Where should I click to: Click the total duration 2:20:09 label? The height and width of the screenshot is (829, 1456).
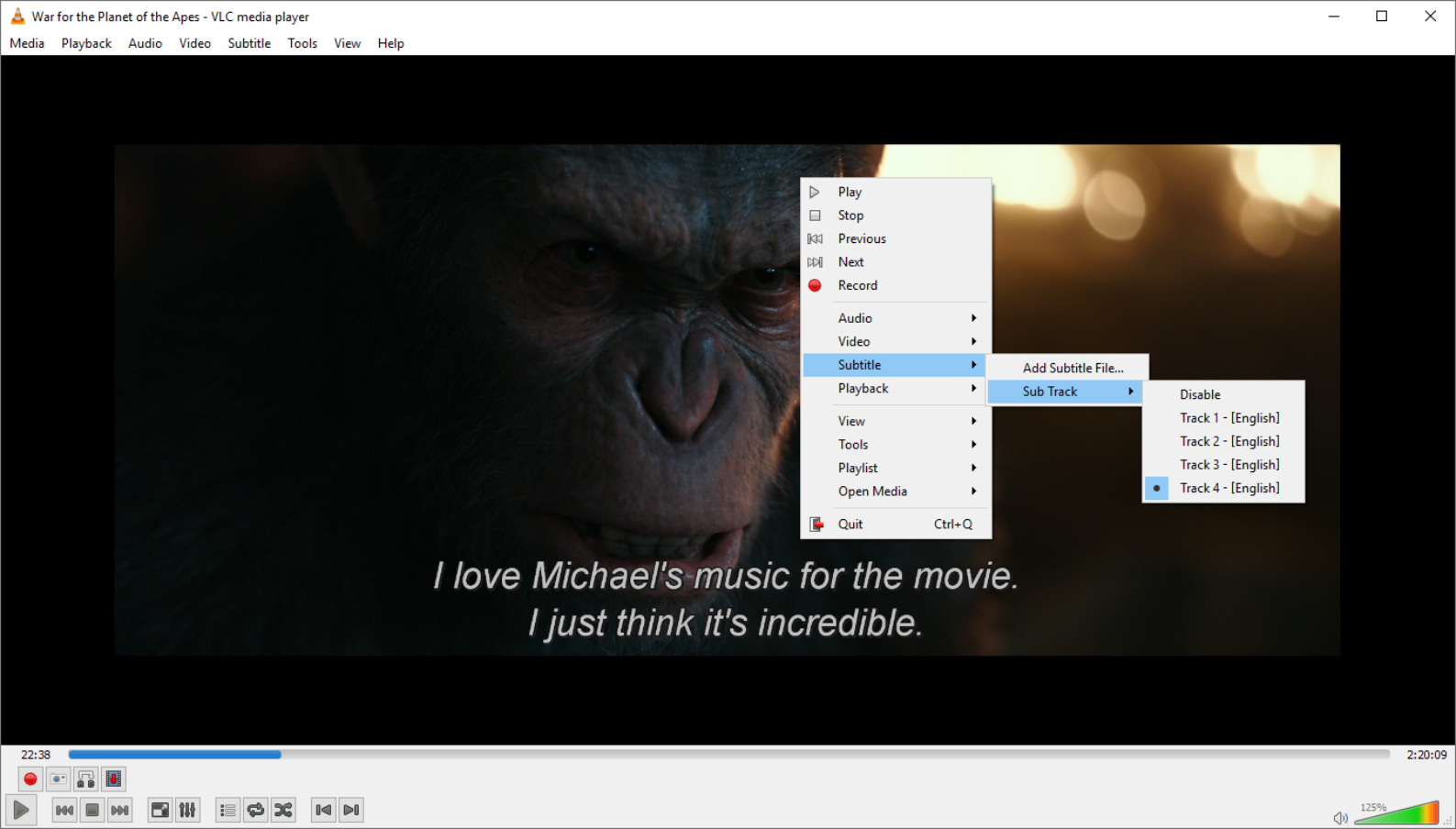1427,755
